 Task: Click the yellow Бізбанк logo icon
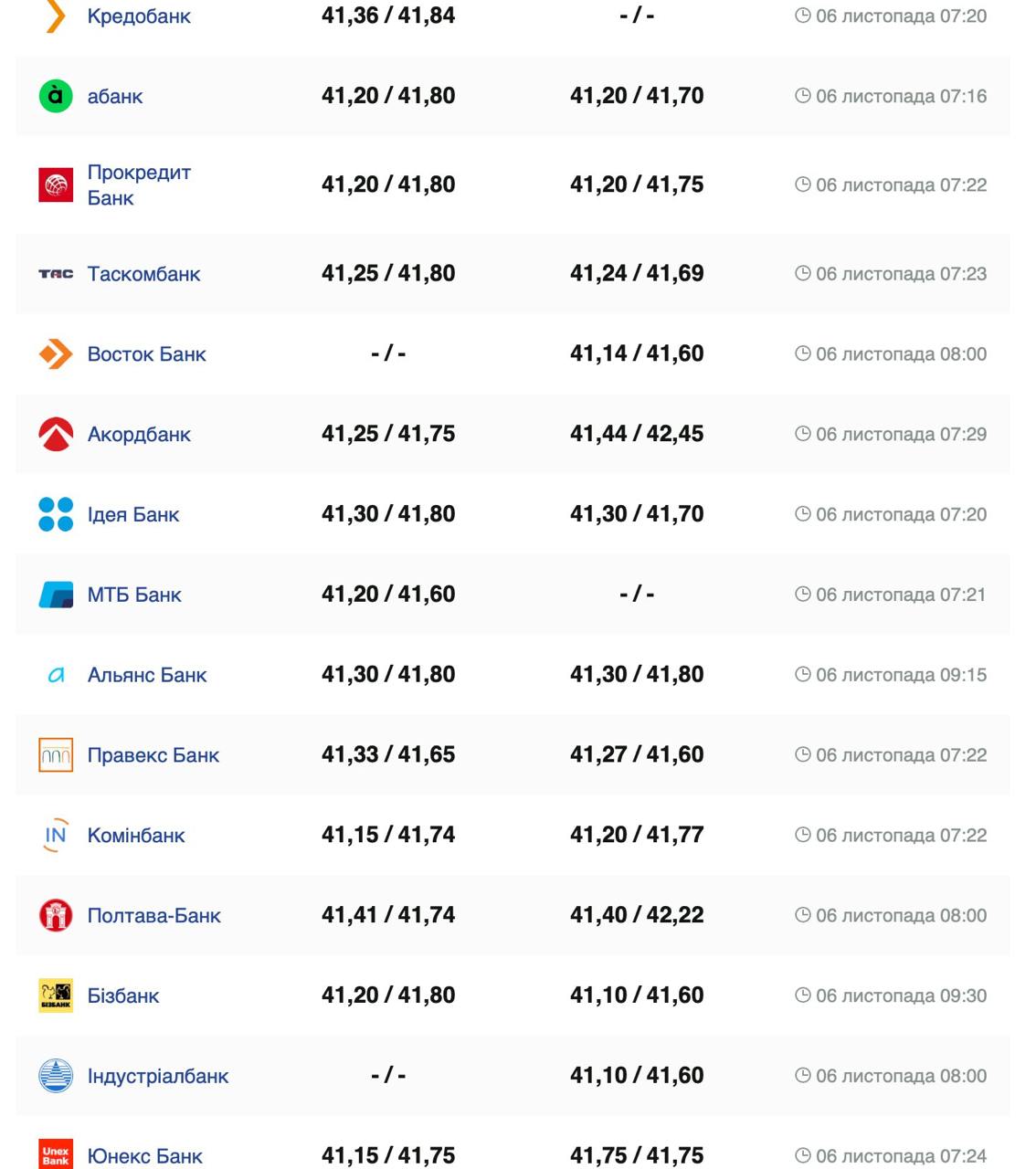click(x=56, y=995)
